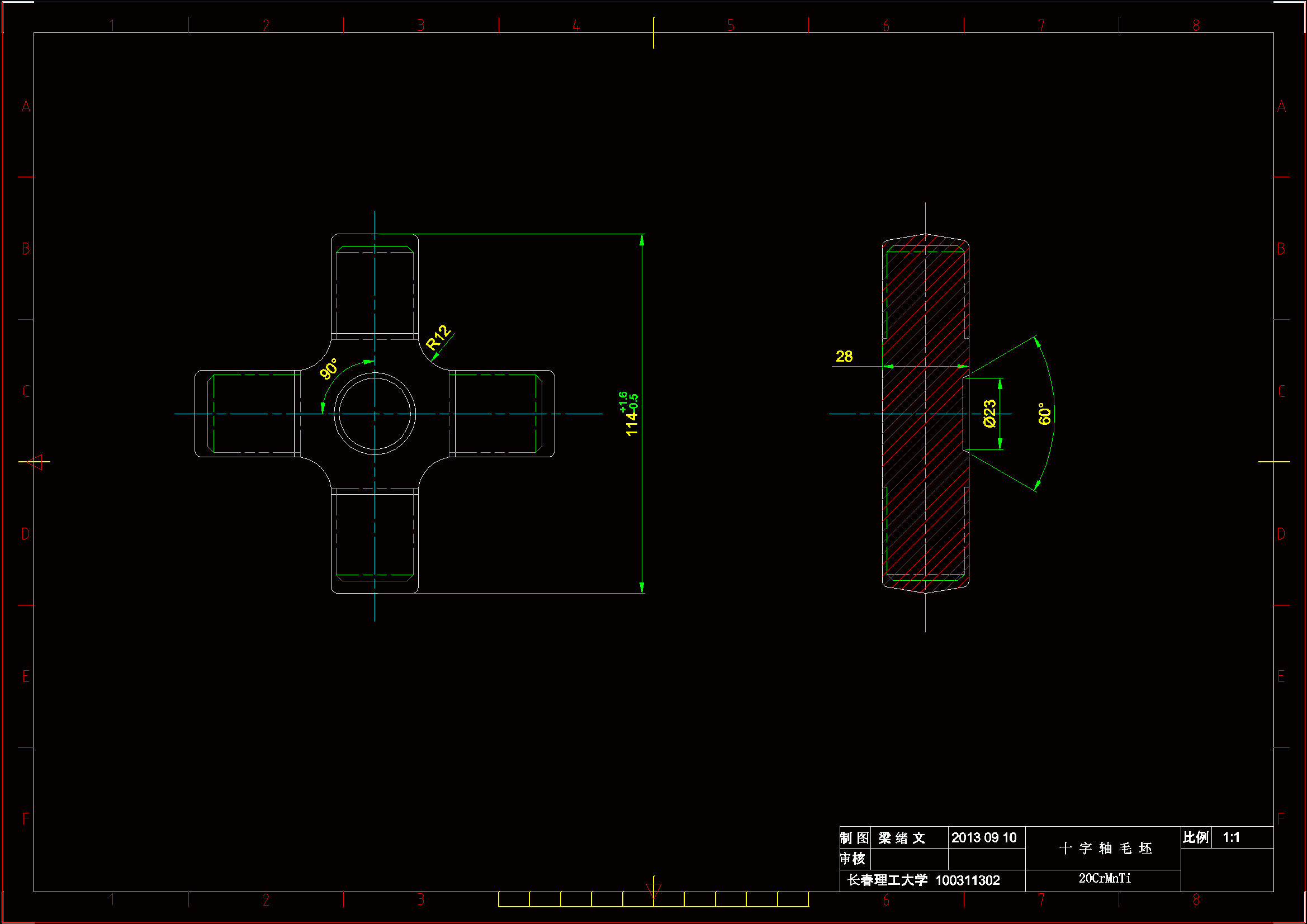Click the 十字轴毛坯 title text
The height and width of the screenshot is (924, 1307).
1105,849
